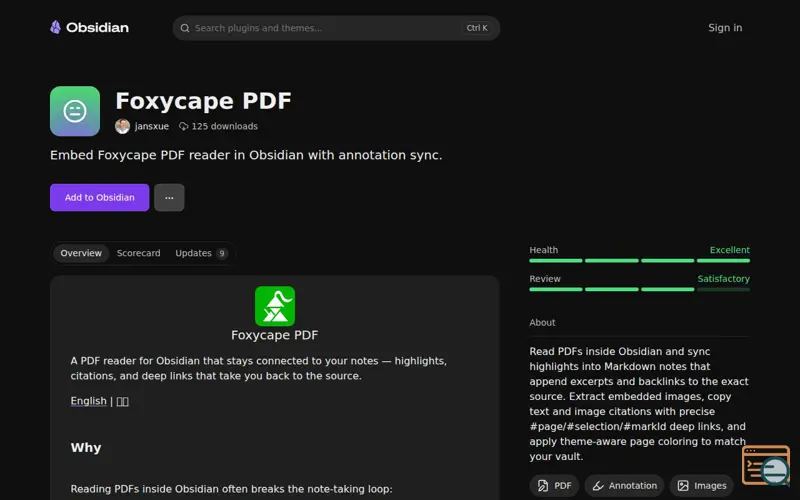Click the Annotation pen icon in tag
Screen dimensions: 800x500
click(598, 486)
